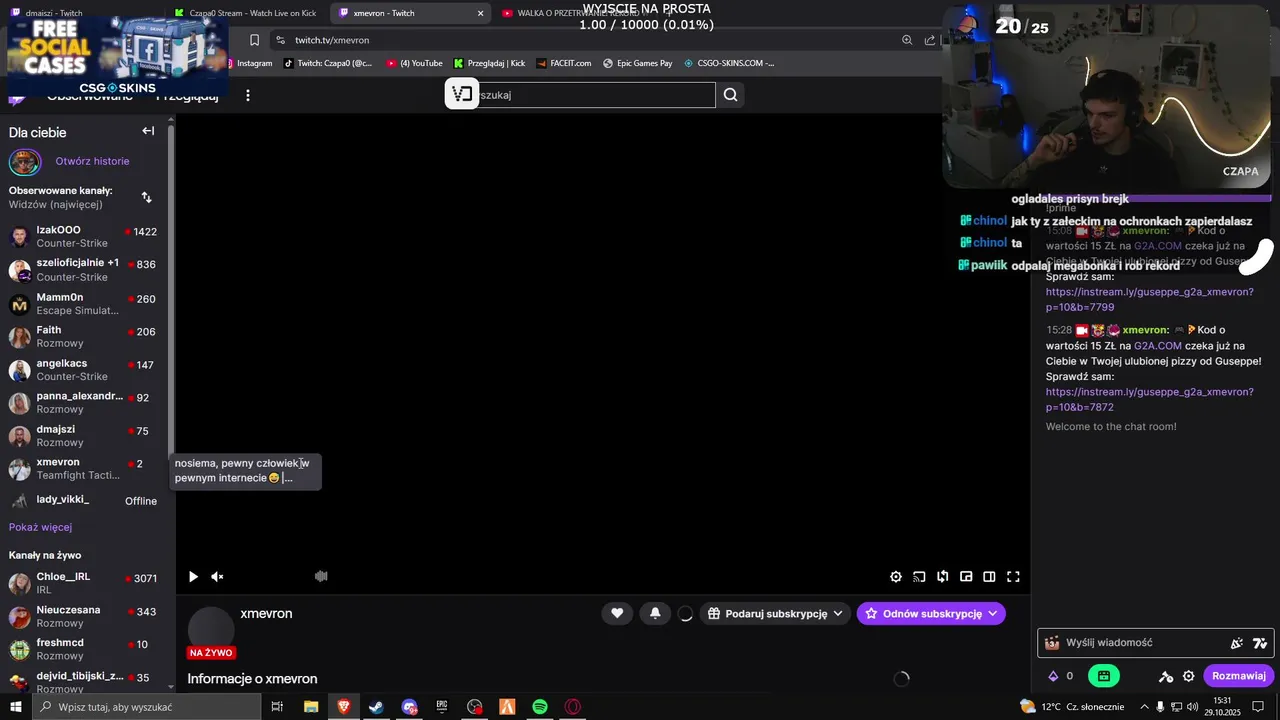The height and width of the screenshot is (720, 1280).
Task: Select xmevron in the followed list
Action: click(x=85, y=469)
